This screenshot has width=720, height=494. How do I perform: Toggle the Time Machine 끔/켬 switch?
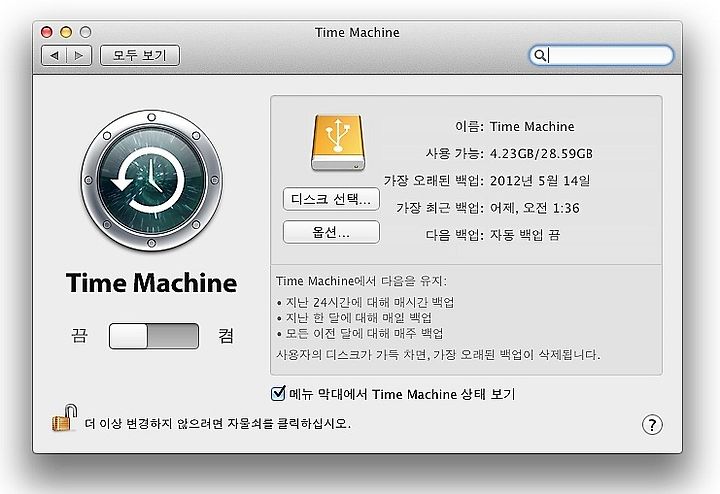pos(154,336)
